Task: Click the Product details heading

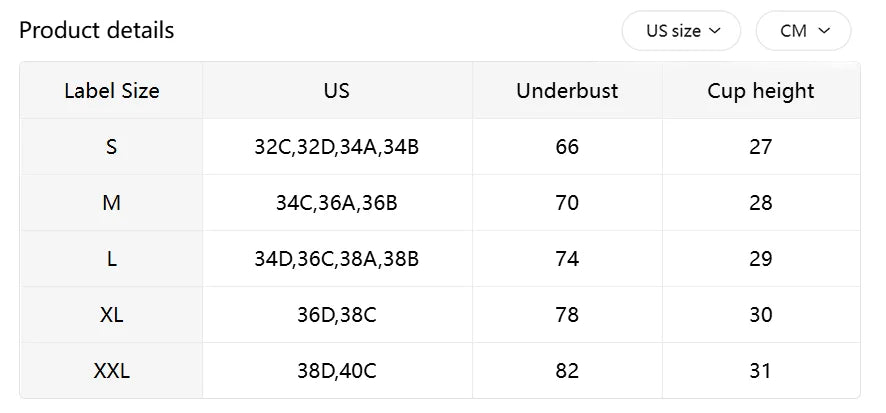Action: (x=97, y=31)
